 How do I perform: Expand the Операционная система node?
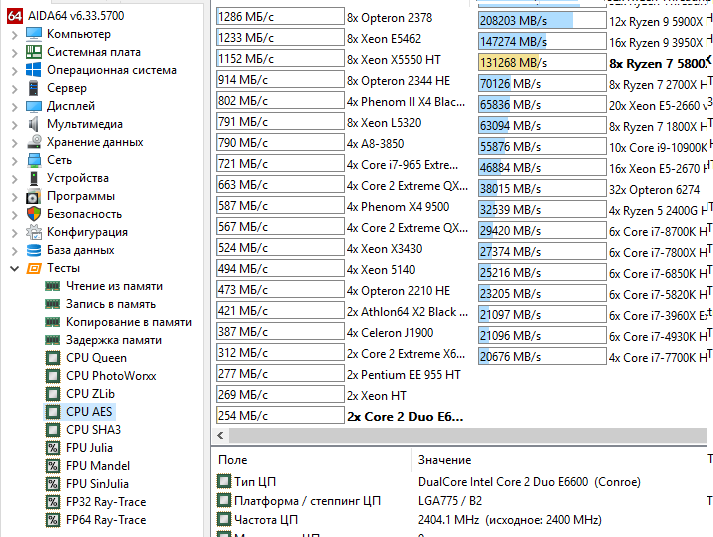15,70
